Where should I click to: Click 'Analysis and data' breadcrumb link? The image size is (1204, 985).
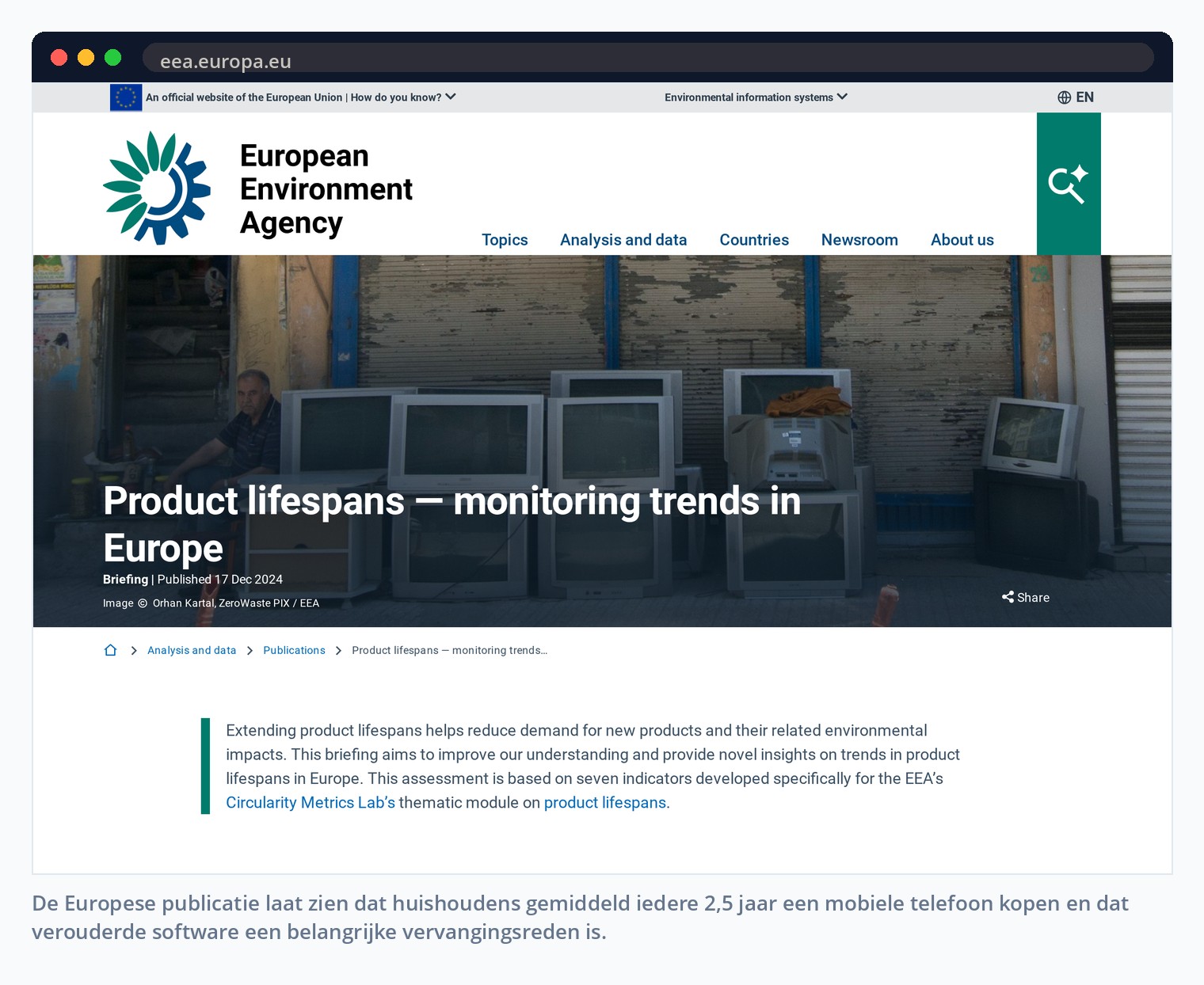click(192, 650)
